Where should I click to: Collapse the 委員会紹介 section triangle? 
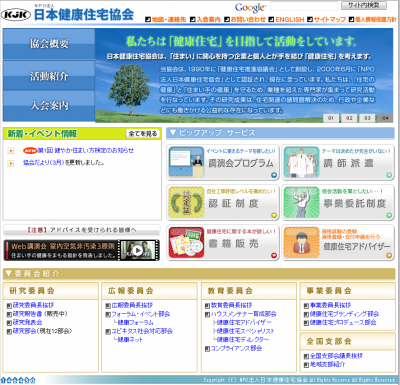[8, 274]
